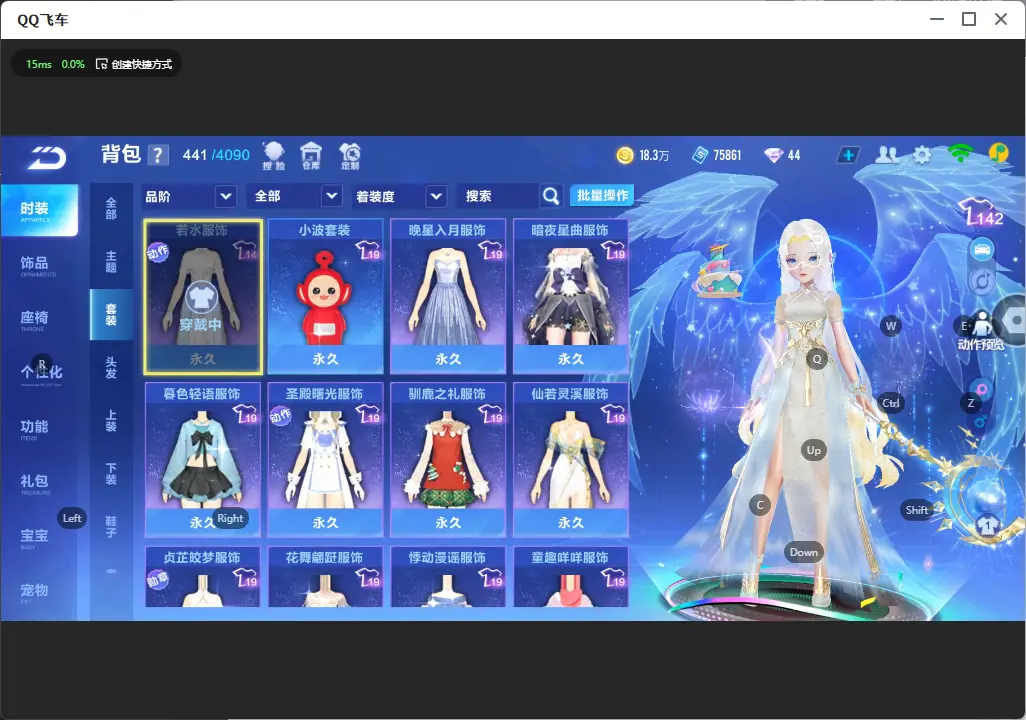Click the yellow-green music avatar icon

tap(999, 153)
